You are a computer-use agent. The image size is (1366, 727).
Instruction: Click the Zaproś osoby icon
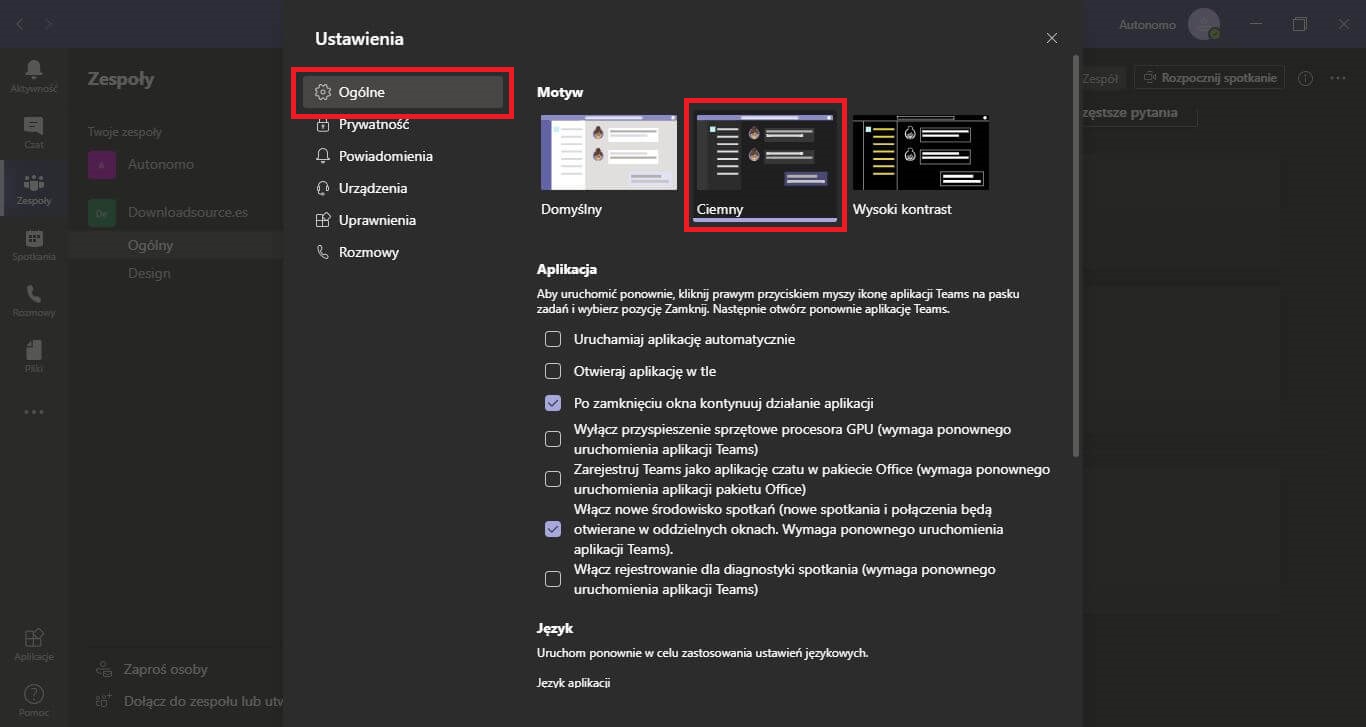(104, 669)
